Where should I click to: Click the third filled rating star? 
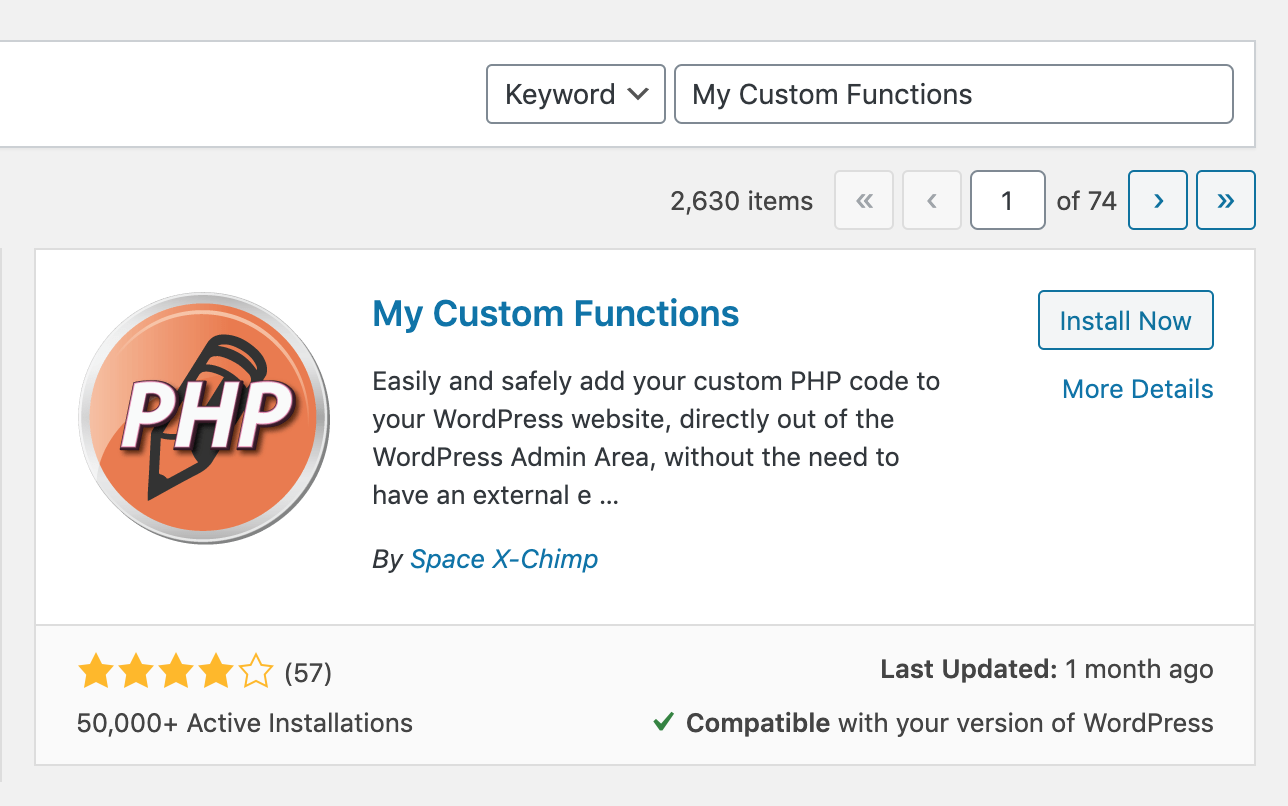(x=176, y=672)
